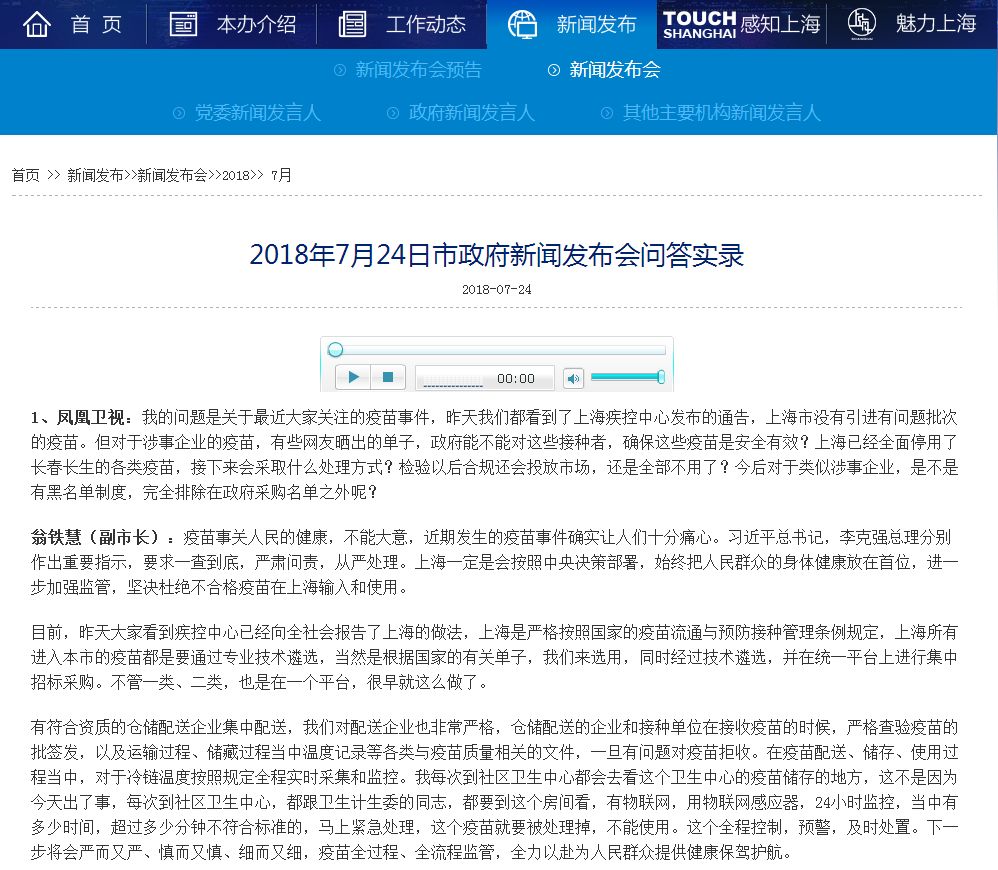Mute audio with the speaker icon
Image resolution: width=998 pixels, height=870 pixels.
tap(573, 379)
